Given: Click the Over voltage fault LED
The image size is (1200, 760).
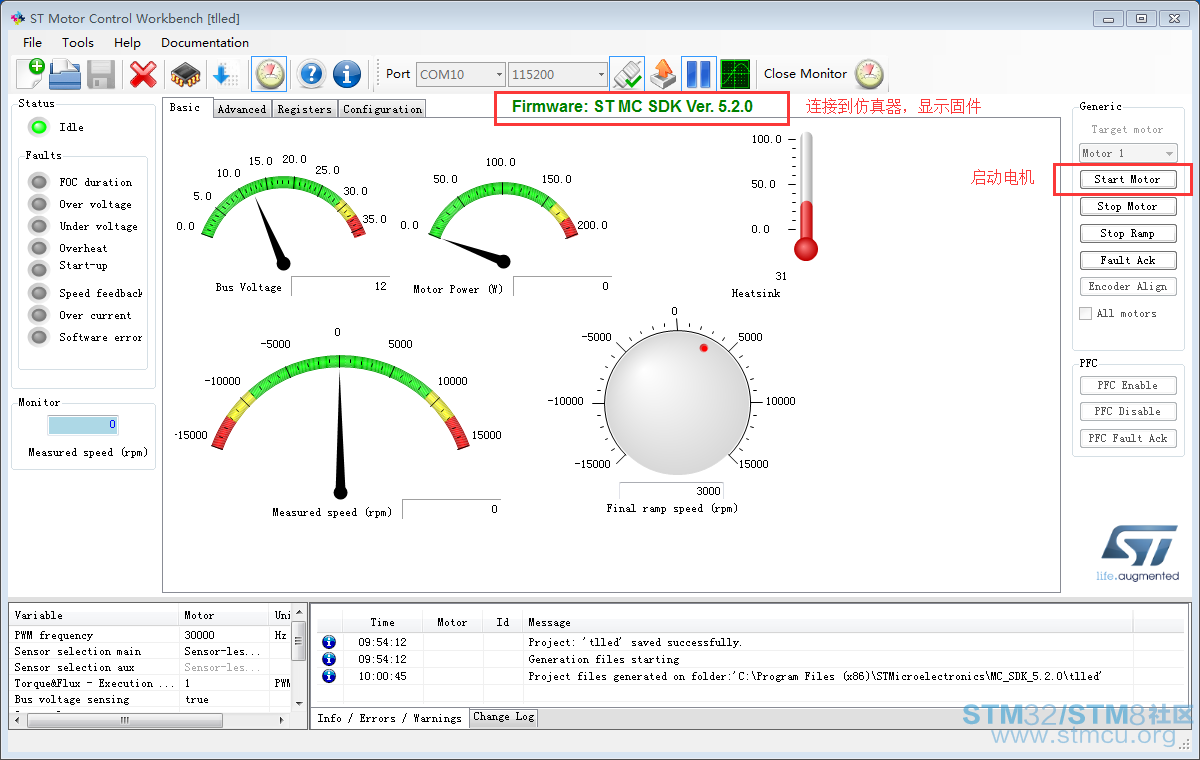Looking at the screenshot, I should (39, 204).
